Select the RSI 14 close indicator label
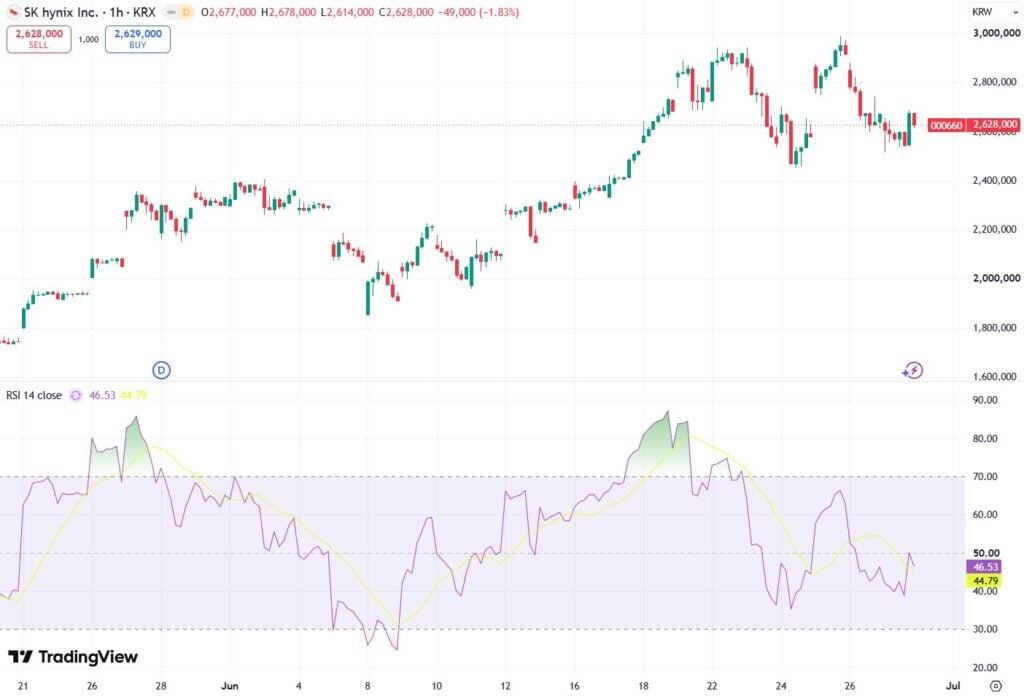The width and height of the screenshot is (1024, 696). (34, 395)
